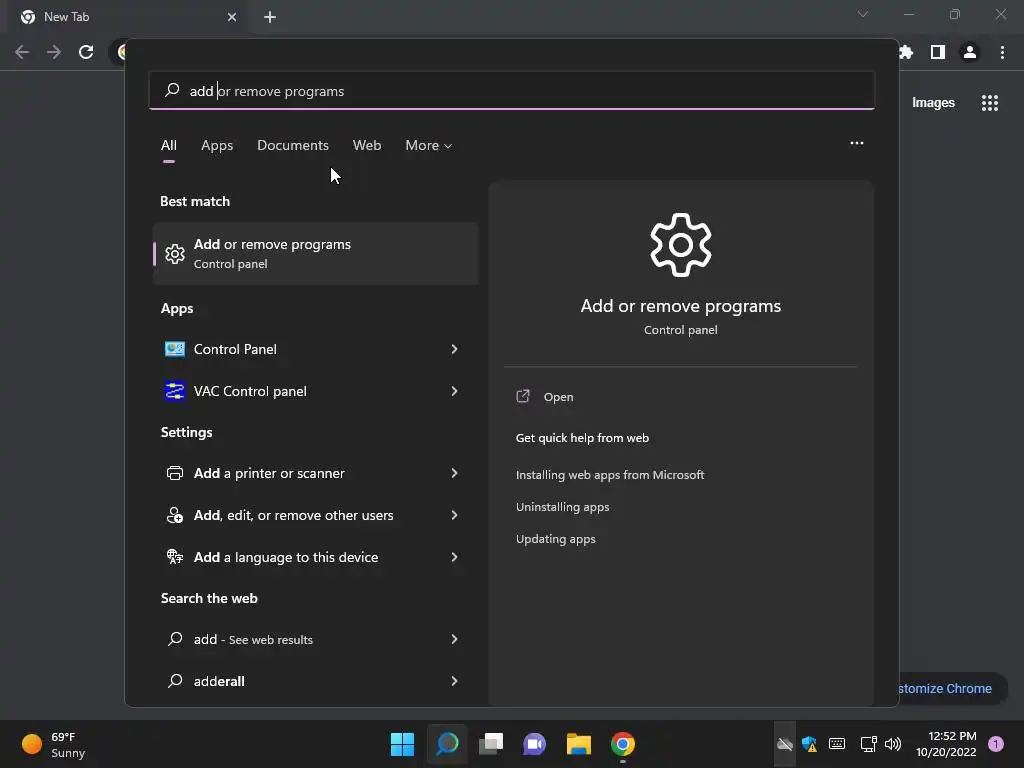1024x768 pixels.
Task: Select Add a printer or scanner setting
Action: click(x=315, y=473)
